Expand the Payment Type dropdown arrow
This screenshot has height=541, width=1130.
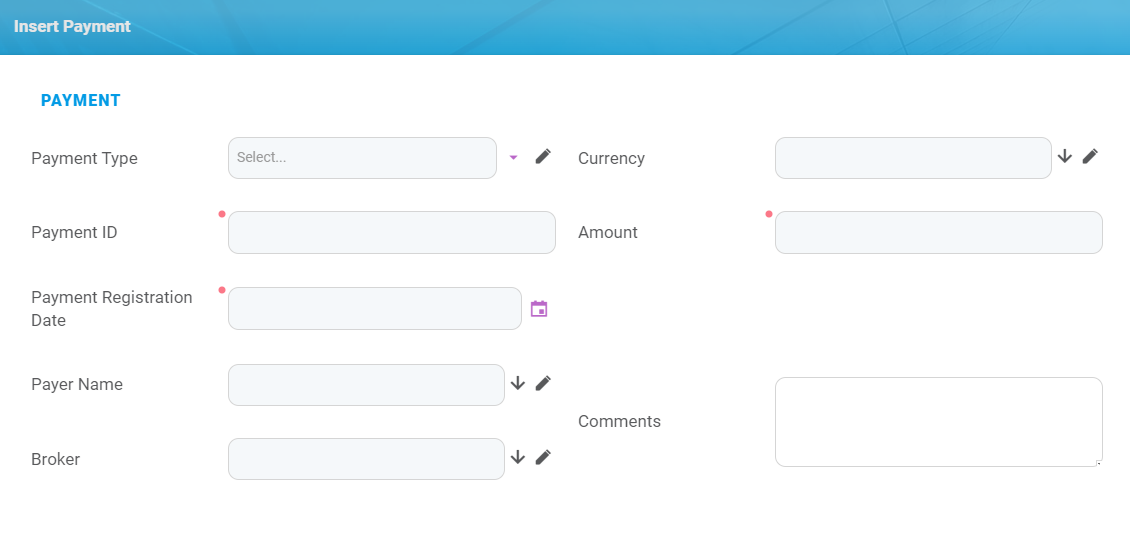(514, 157)
